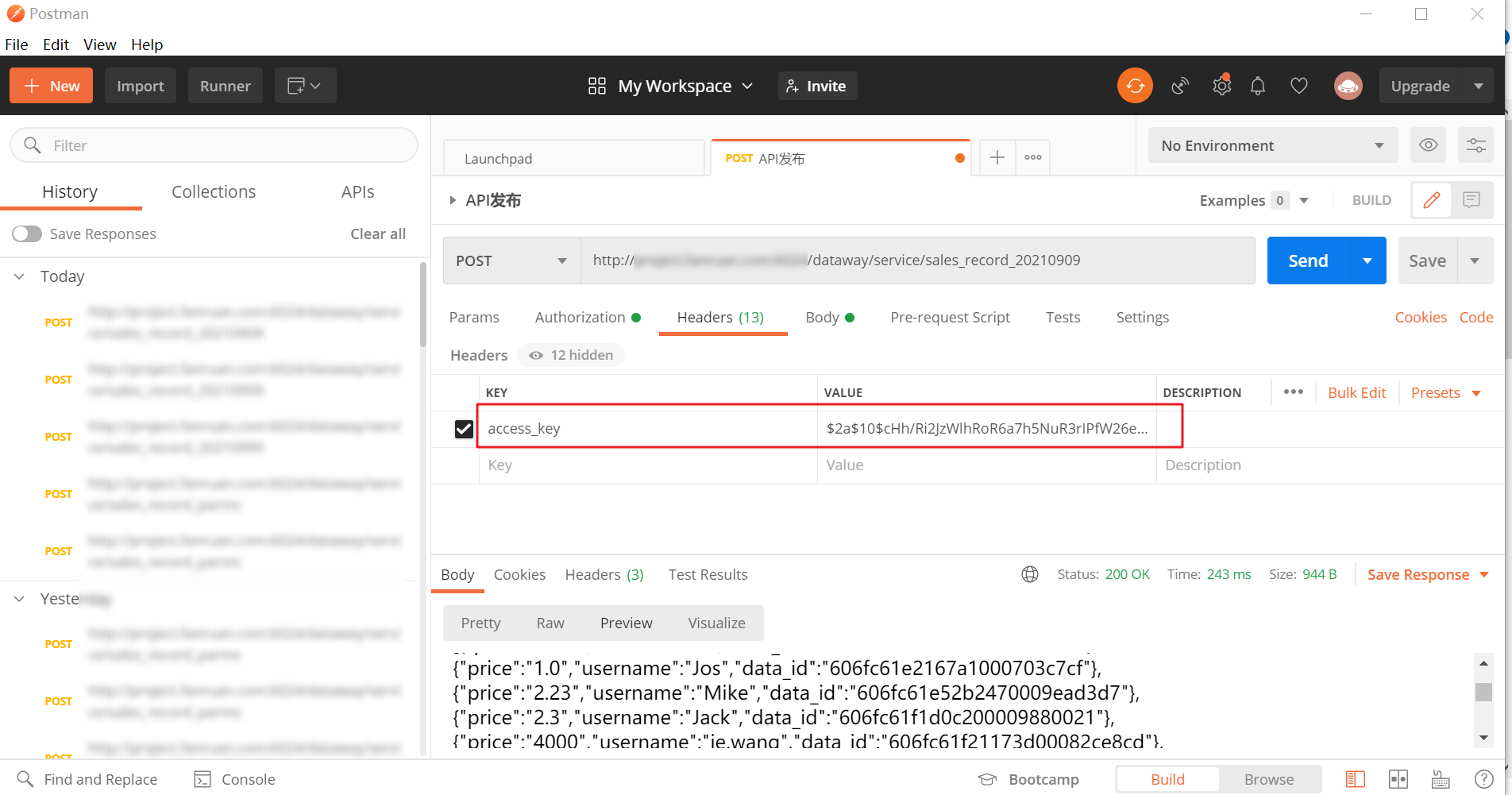Open the Presets dropdown
1512x795 pixels.
click(1445, 392)
